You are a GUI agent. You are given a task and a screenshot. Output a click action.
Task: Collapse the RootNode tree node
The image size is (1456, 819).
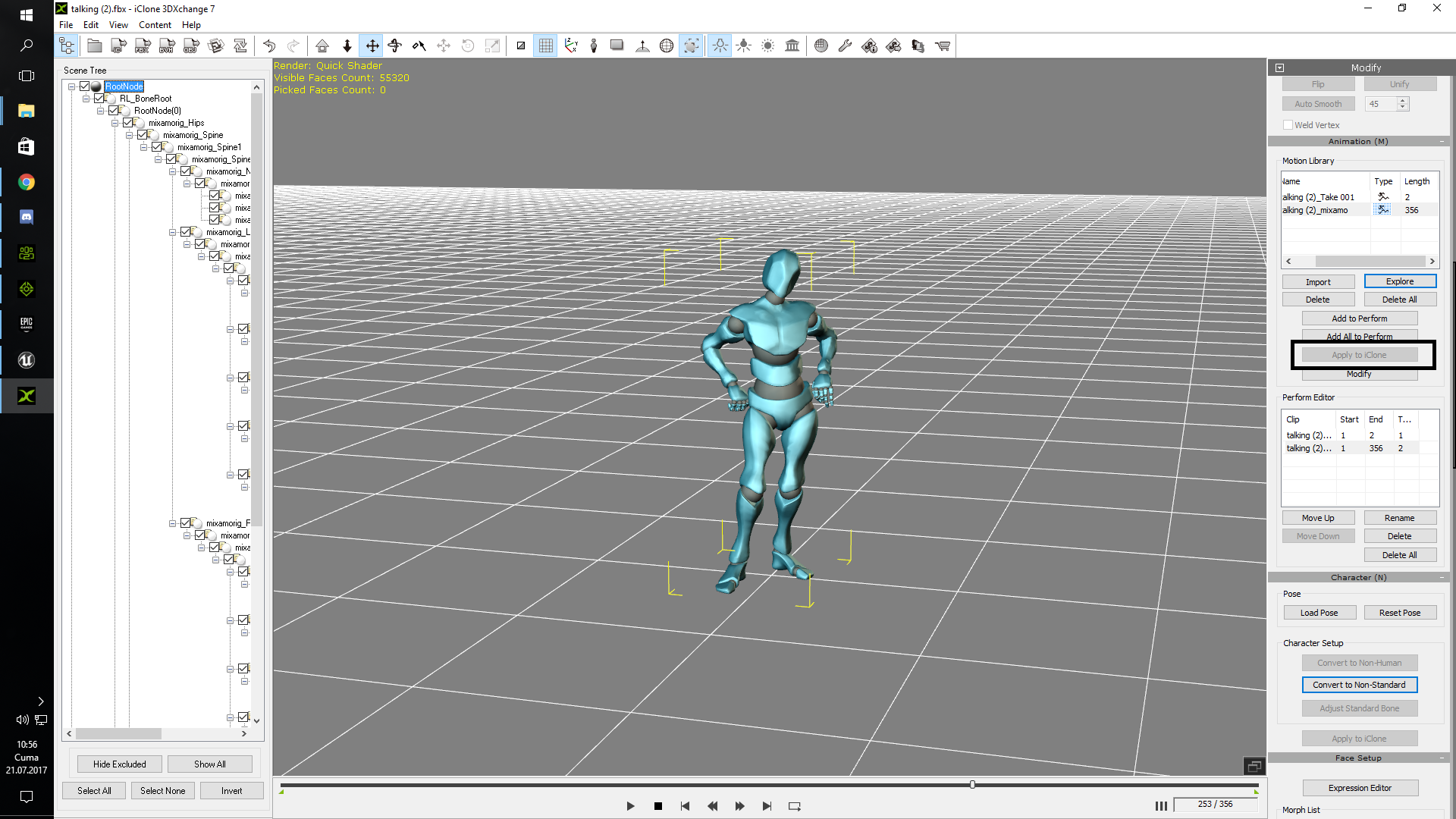tap(72, 86)
